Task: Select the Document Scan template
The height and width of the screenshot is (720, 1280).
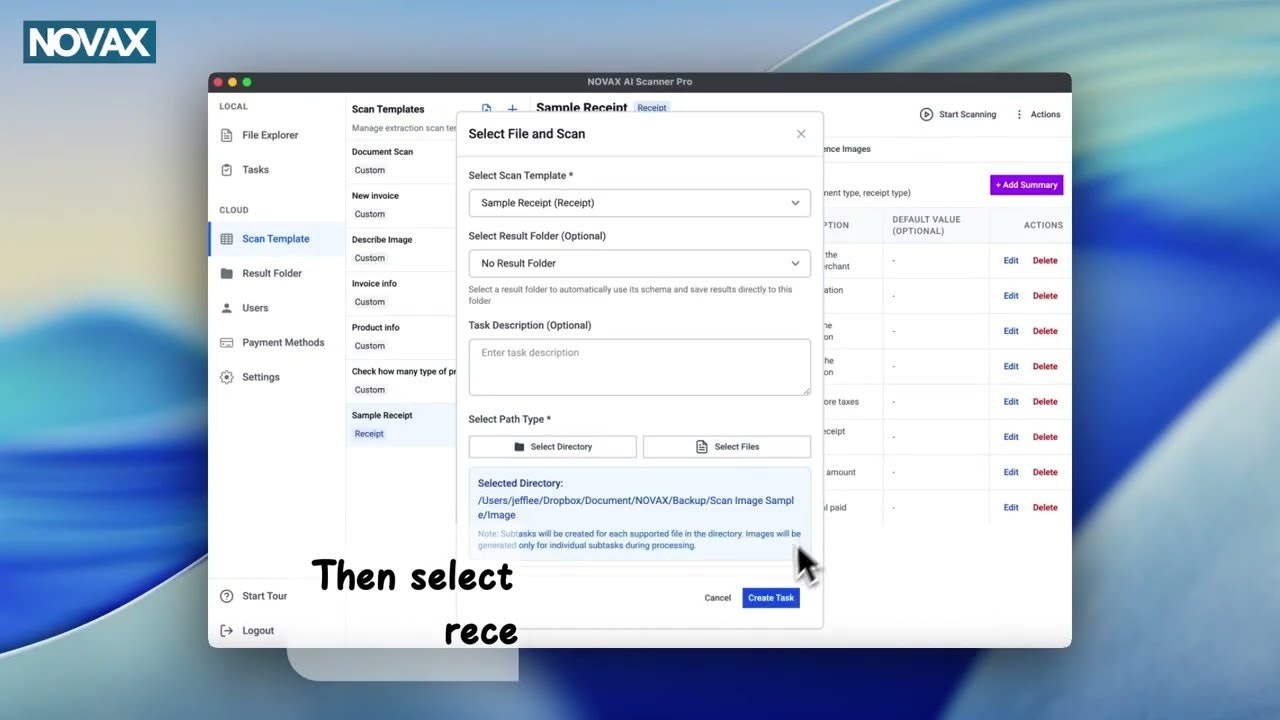Action: [402, 161]
